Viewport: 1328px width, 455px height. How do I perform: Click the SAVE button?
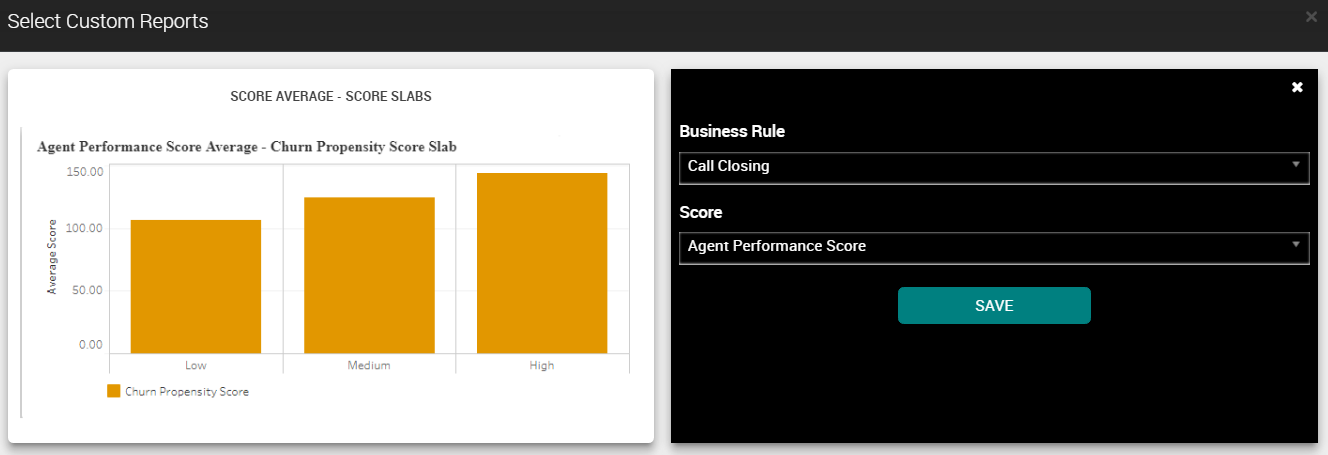[x=994, y=306]
